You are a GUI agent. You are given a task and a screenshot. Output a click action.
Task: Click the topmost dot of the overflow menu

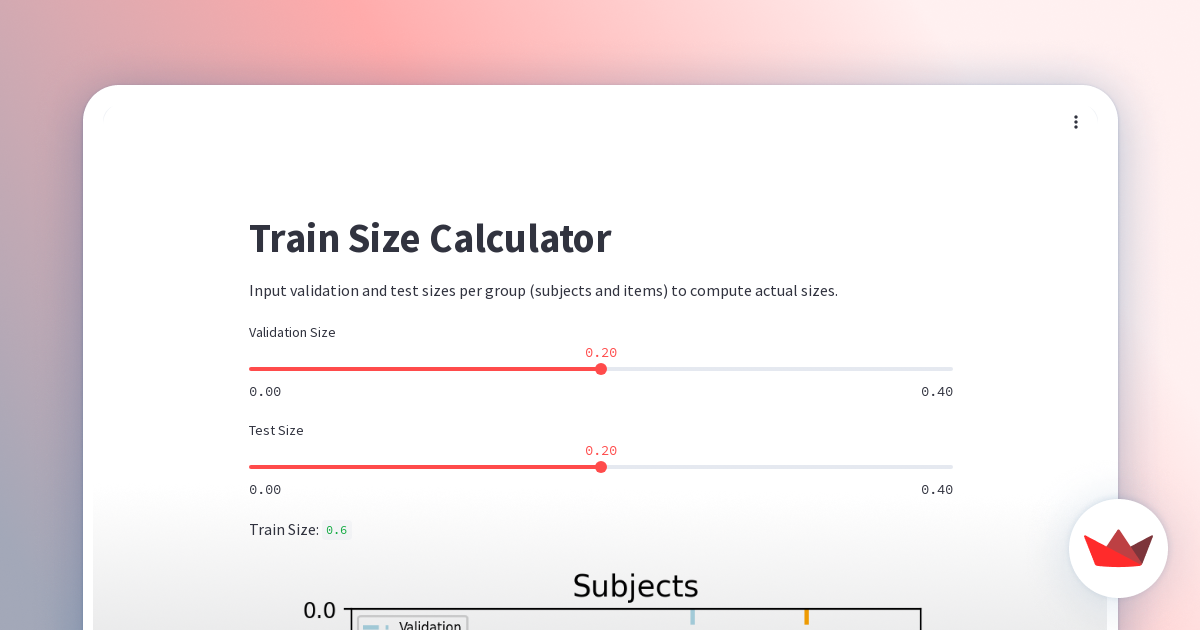pyautogui.click(x=1076, y=115)
